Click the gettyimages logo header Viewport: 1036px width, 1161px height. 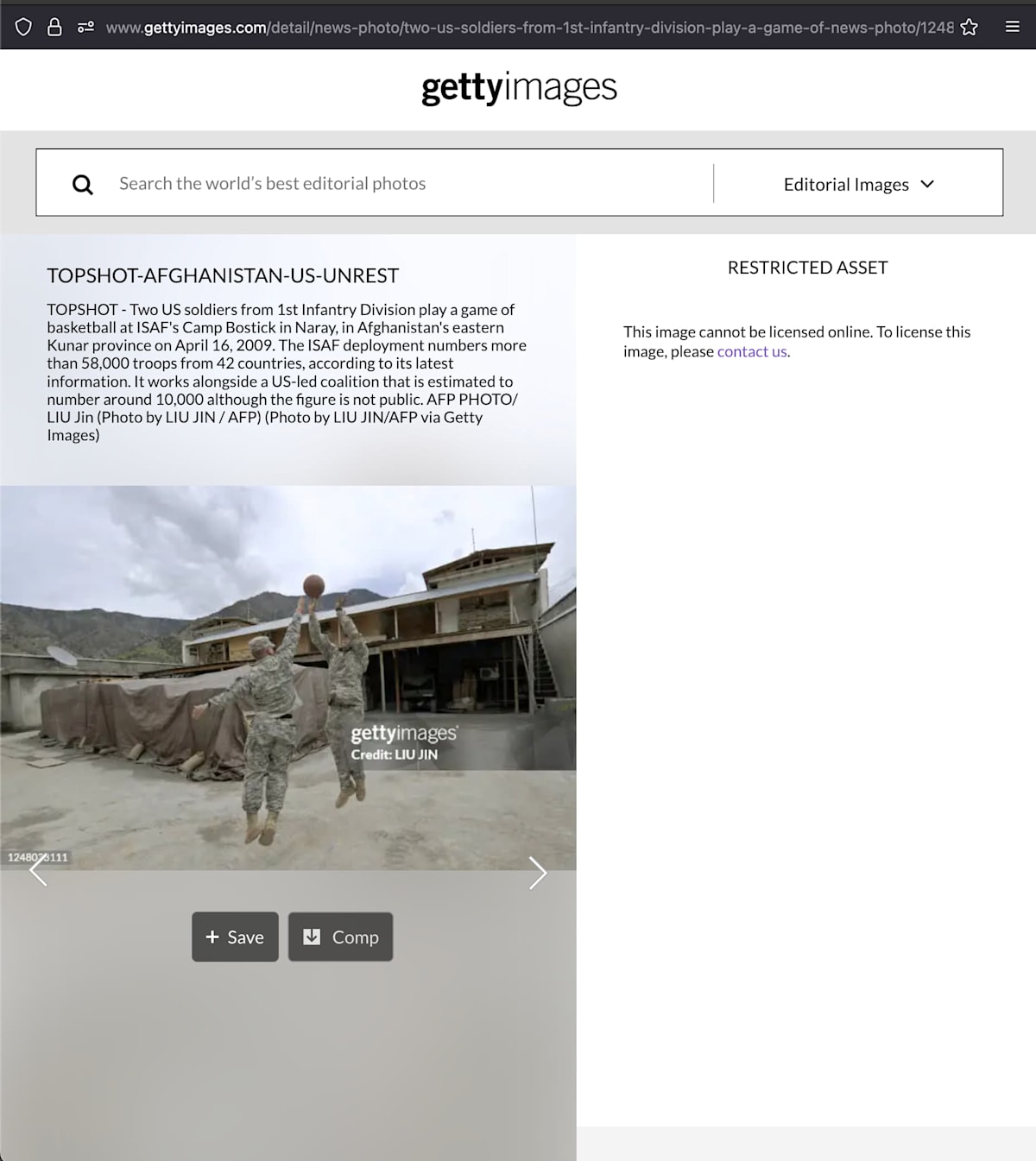(519, 88)
